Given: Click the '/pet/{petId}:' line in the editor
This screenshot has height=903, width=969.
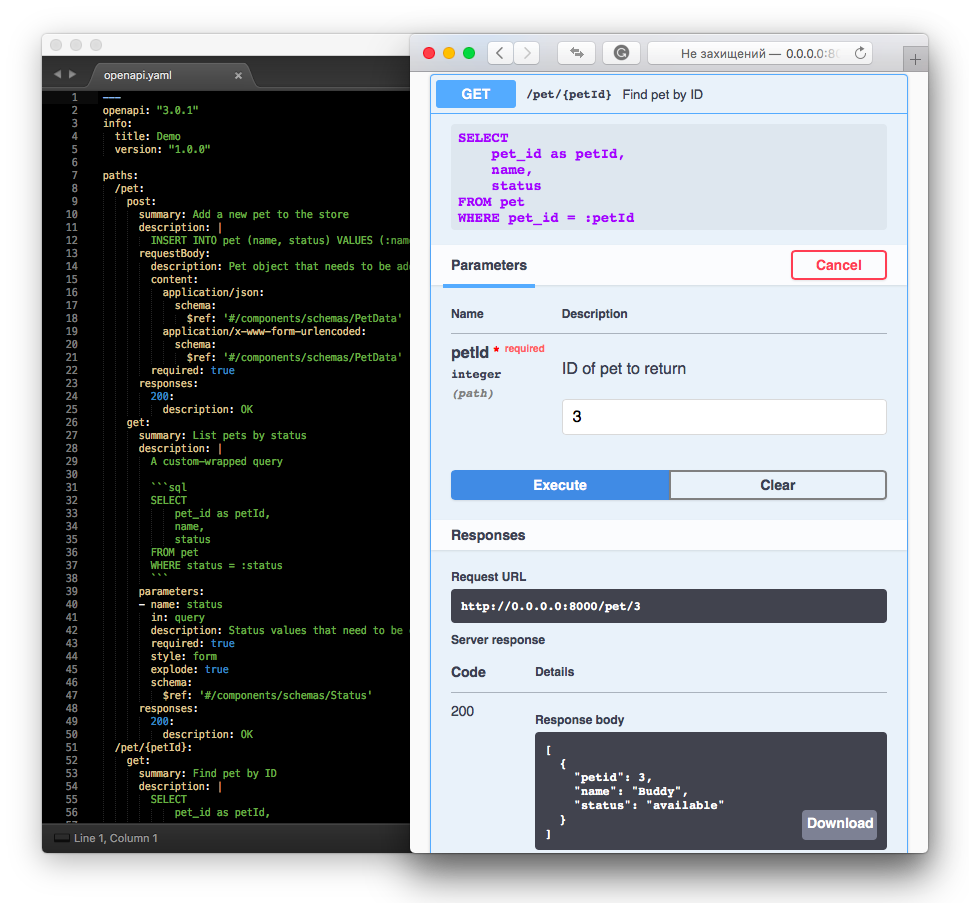Looking at the screenshot, I should point(153,747).
